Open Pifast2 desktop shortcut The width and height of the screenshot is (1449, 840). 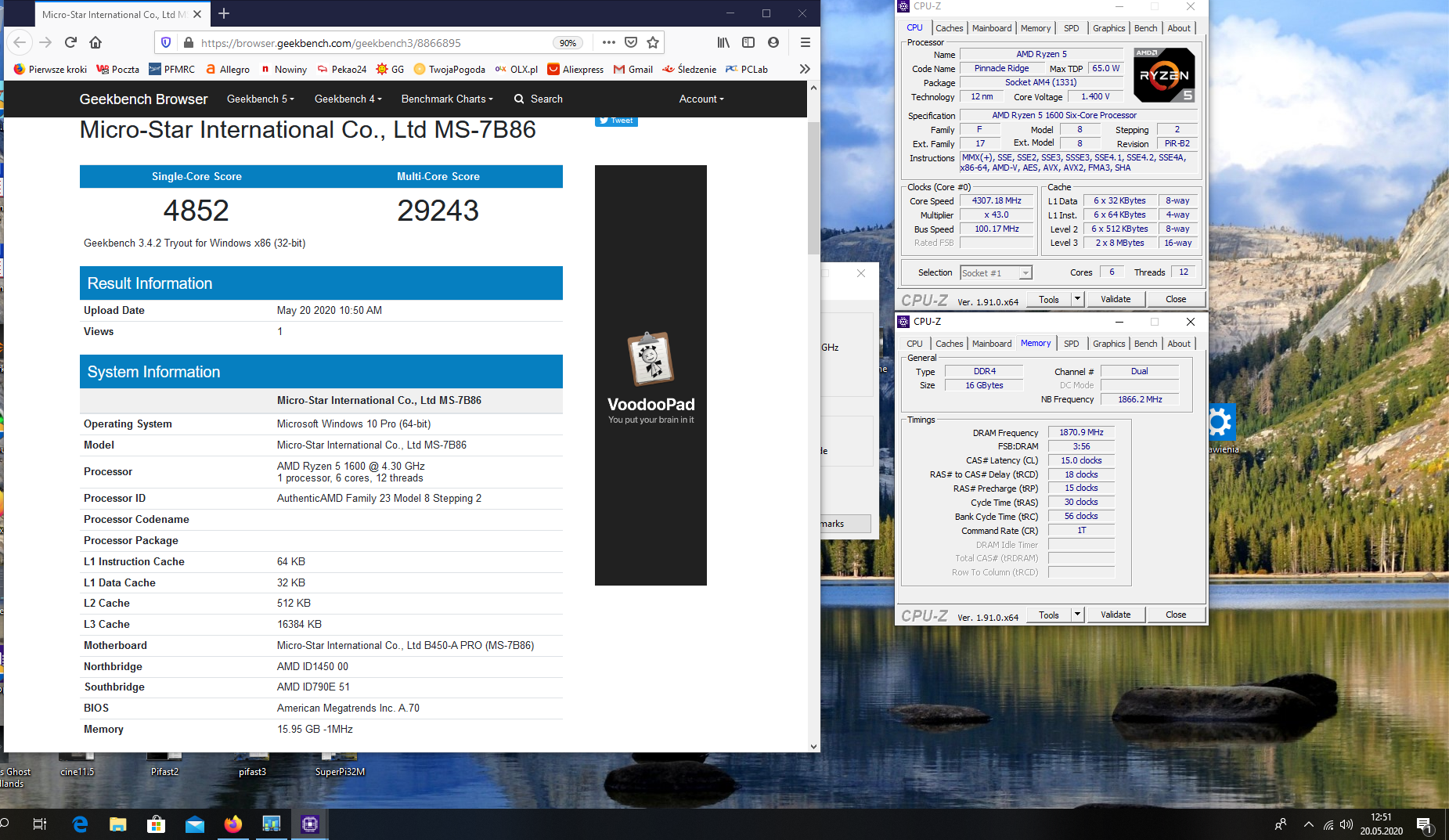(164, 764)
